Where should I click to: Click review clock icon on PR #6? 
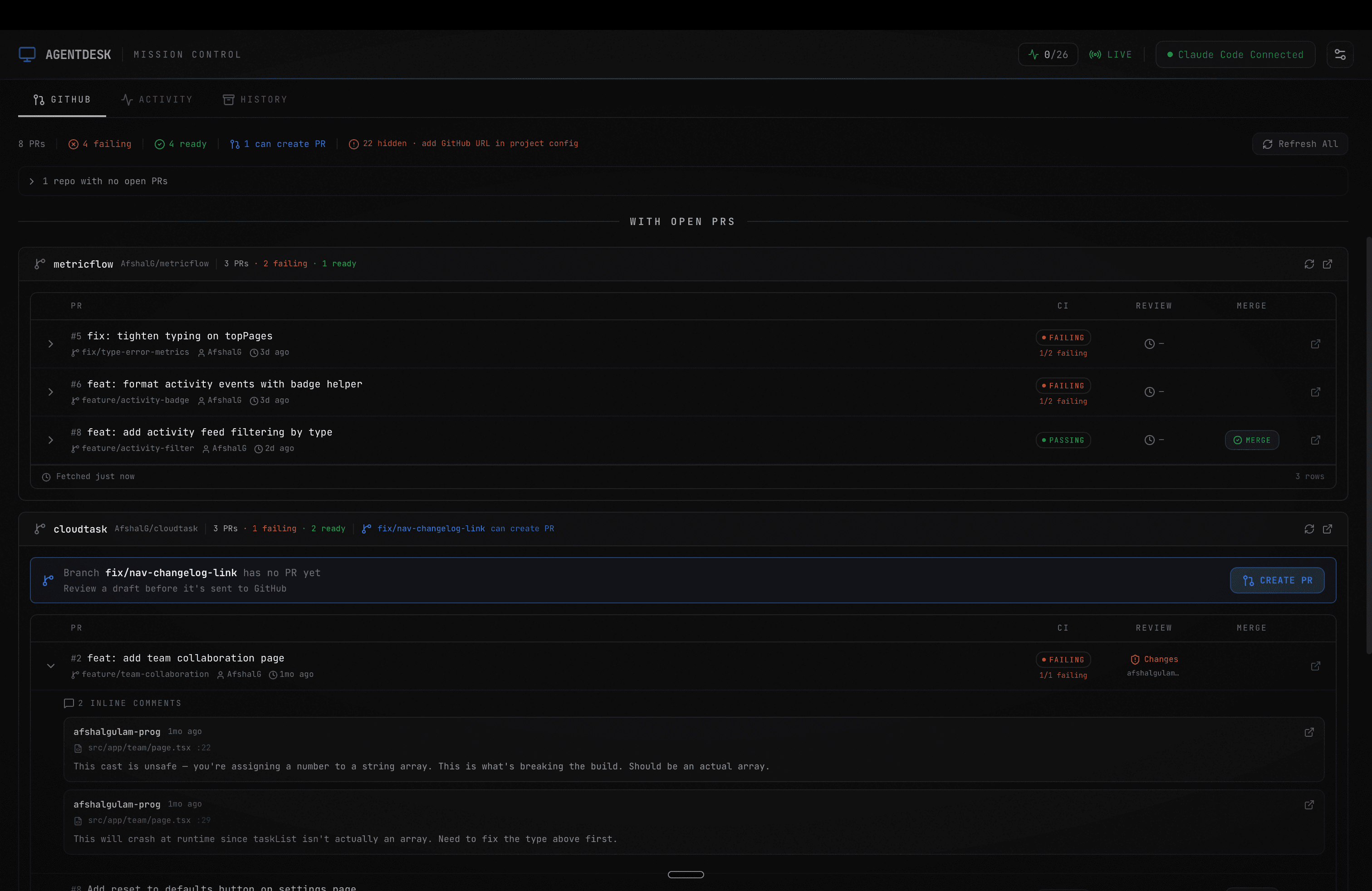click(x=1149, y=392)
